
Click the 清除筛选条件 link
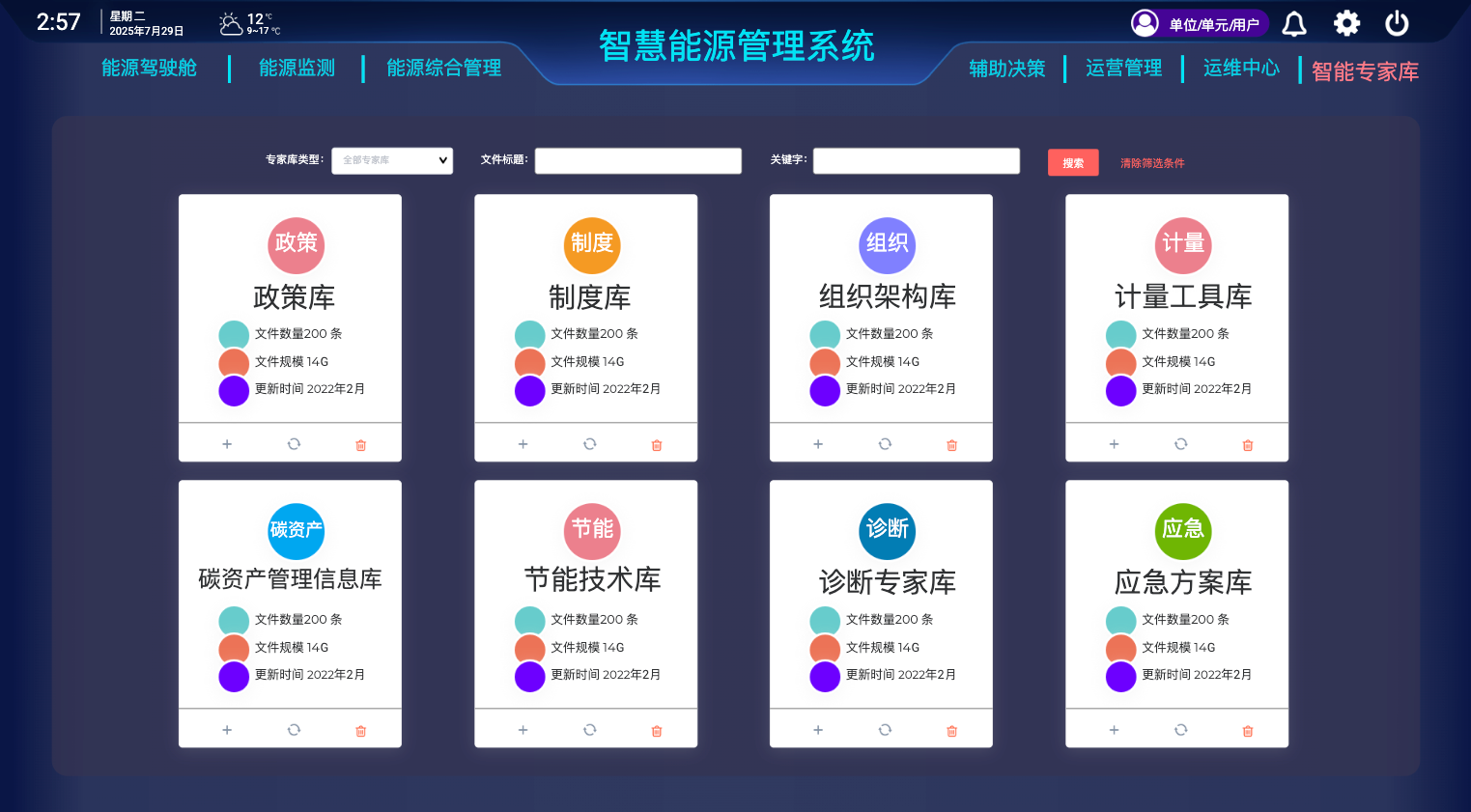point(1152,163)
